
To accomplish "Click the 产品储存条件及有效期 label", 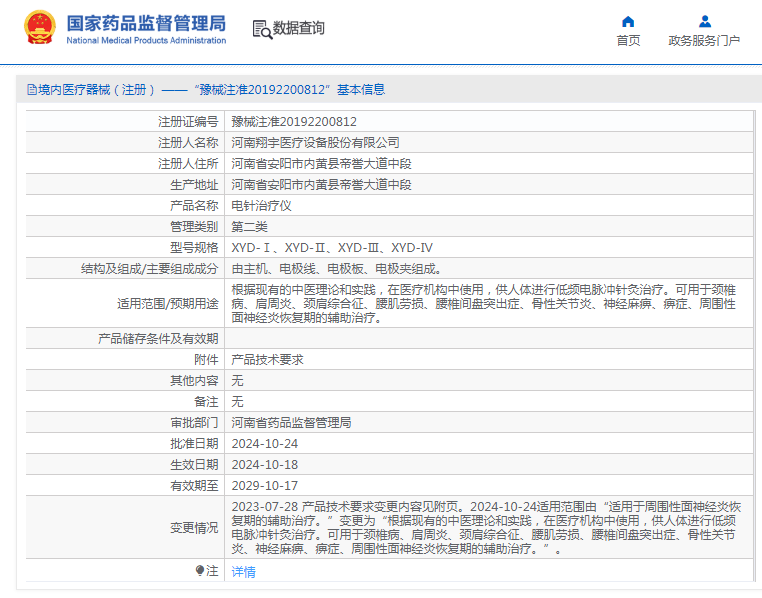I will pyautogui.click(x=158, y=339).
